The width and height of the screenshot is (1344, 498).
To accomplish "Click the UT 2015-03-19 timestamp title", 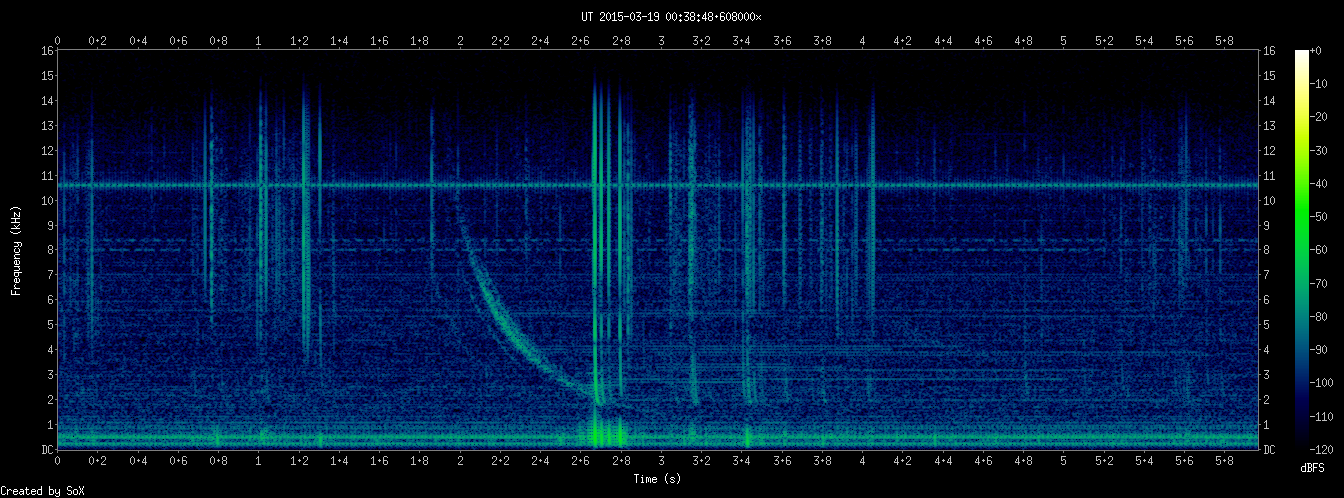I will click(671, 17).
